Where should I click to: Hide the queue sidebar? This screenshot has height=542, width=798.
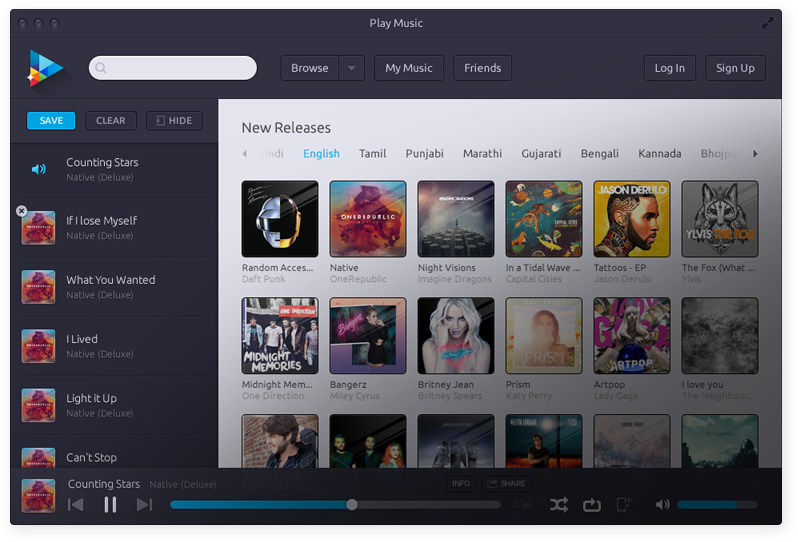coord(174,121)
